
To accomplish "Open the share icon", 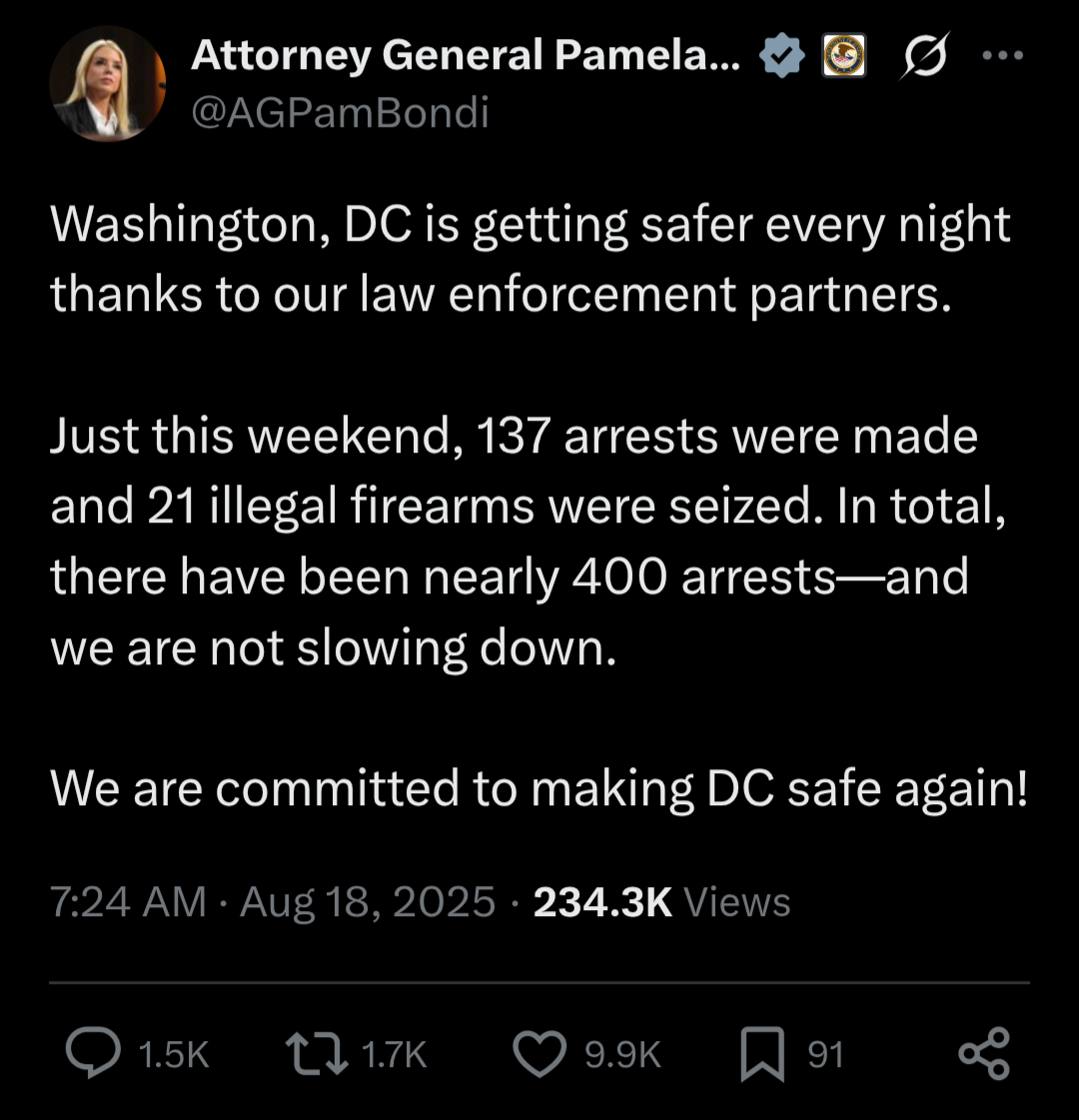I will click(x=984, y=1054).
